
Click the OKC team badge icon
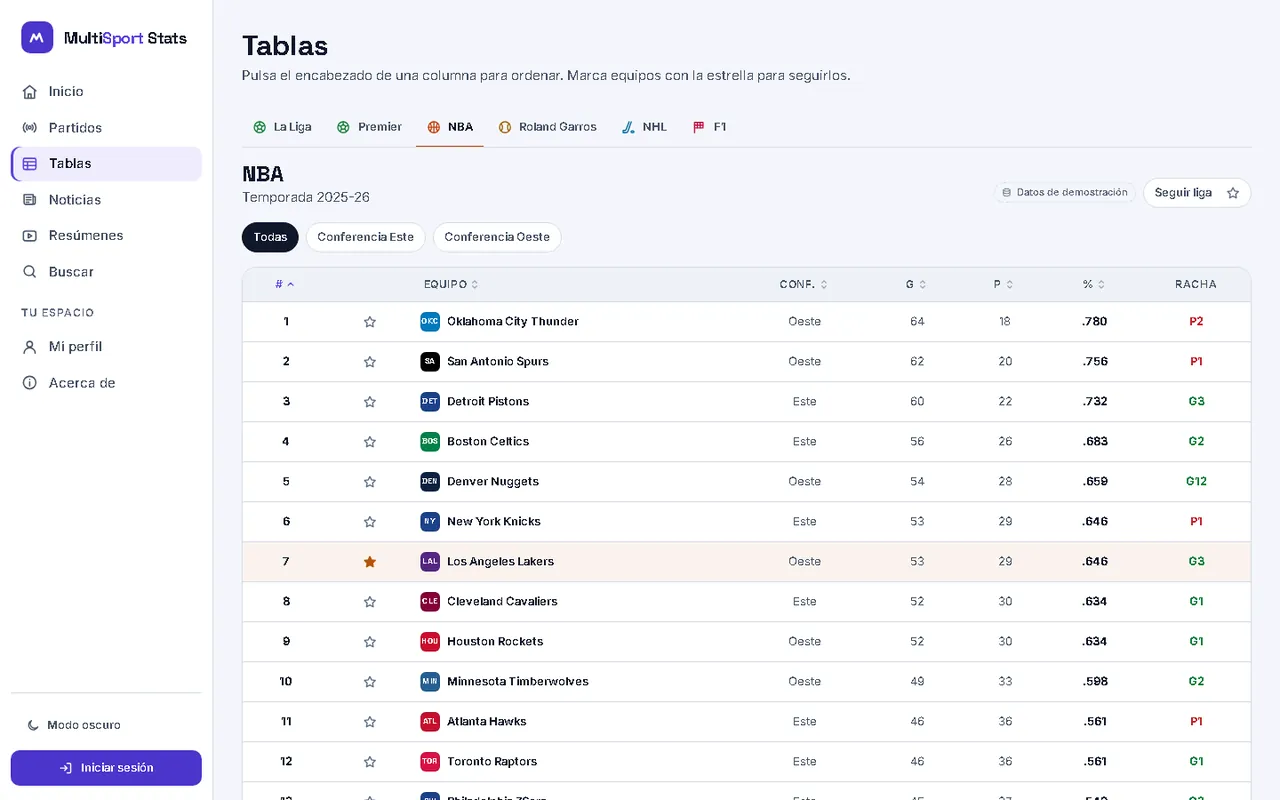(430, 322)
